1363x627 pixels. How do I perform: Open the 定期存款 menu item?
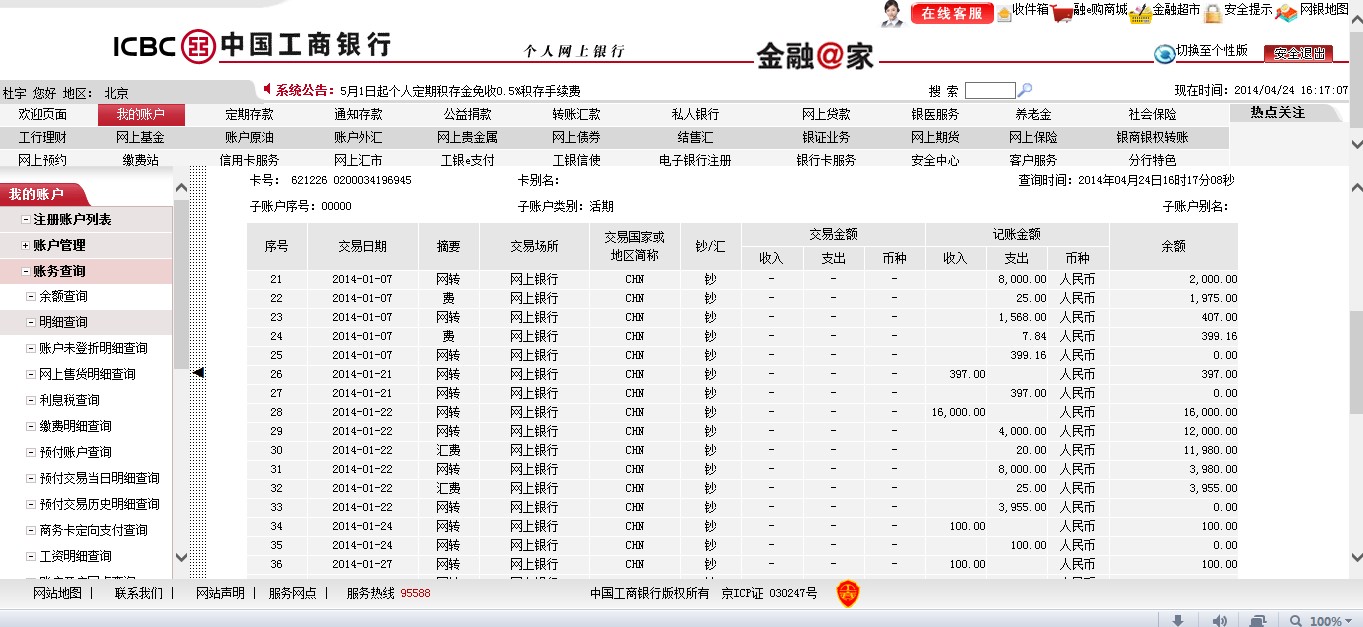click(249, 115)
